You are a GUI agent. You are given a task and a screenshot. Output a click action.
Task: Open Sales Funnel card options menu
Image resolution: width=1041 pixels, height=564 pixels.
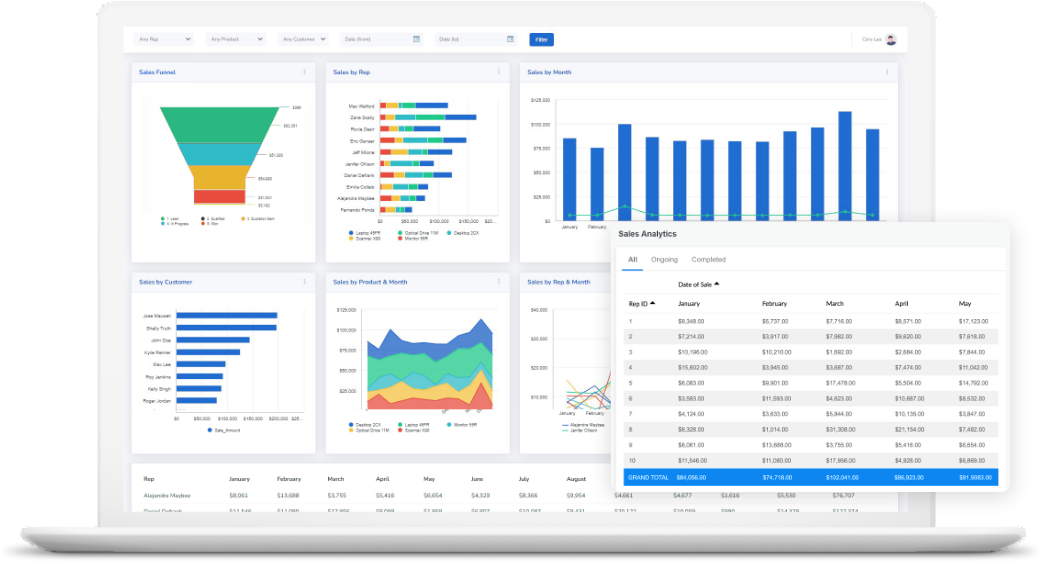[x=305, y=72]
